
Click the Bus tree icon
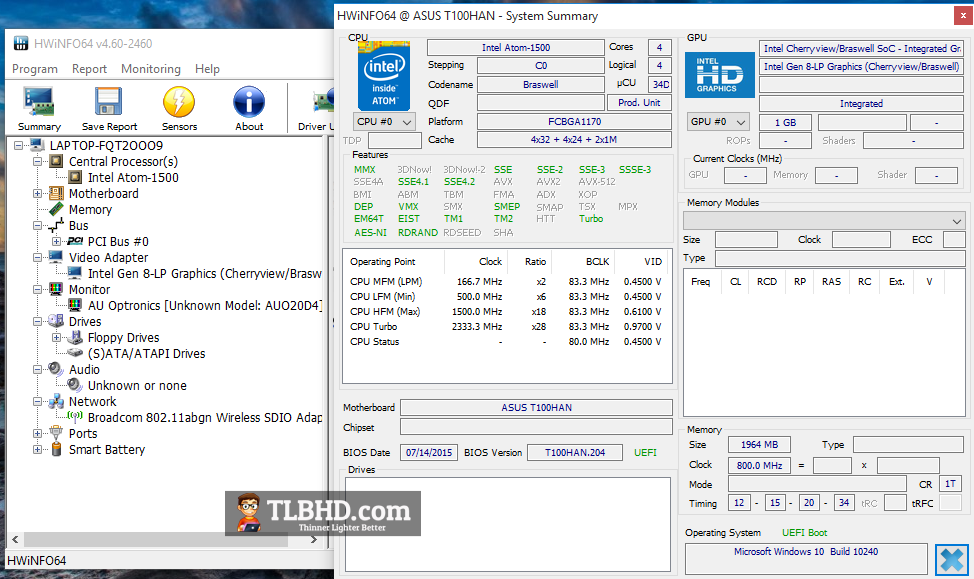click(57, 226)
